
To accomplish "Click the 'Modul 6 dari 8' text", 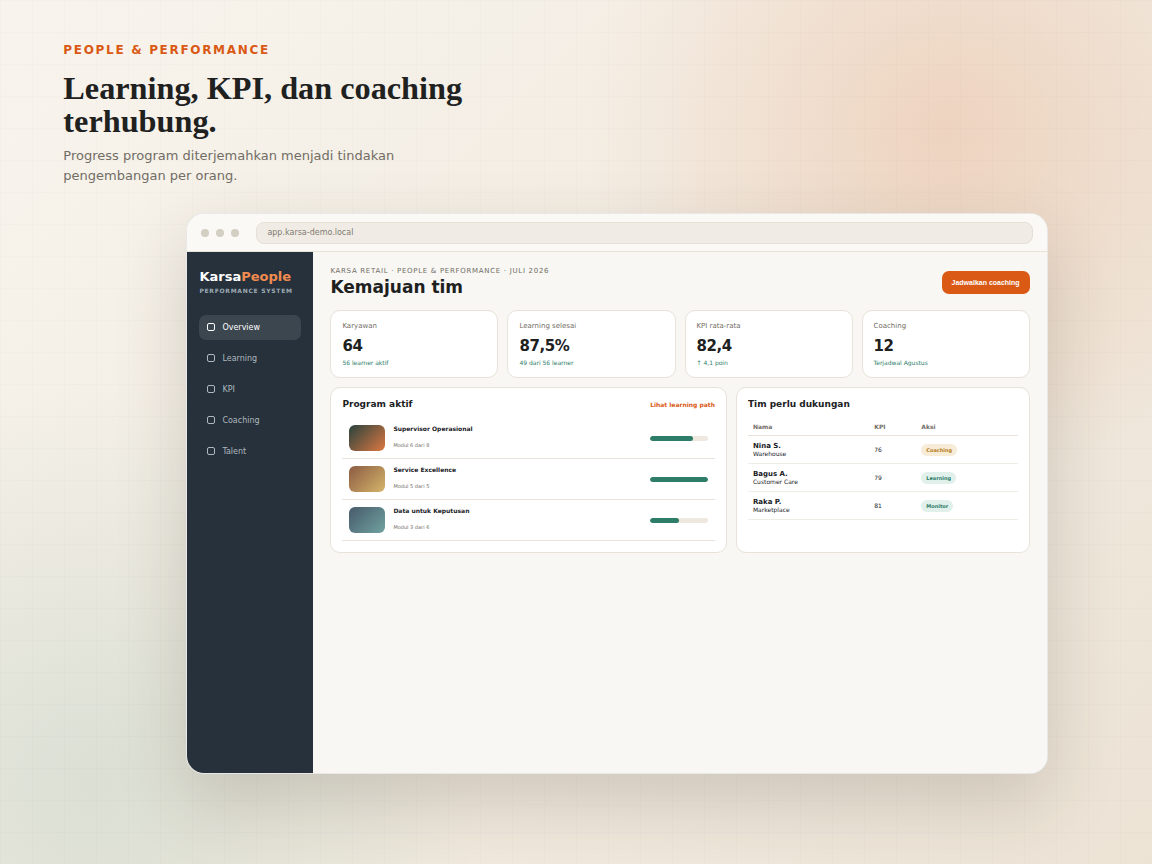I will point(411,445).
